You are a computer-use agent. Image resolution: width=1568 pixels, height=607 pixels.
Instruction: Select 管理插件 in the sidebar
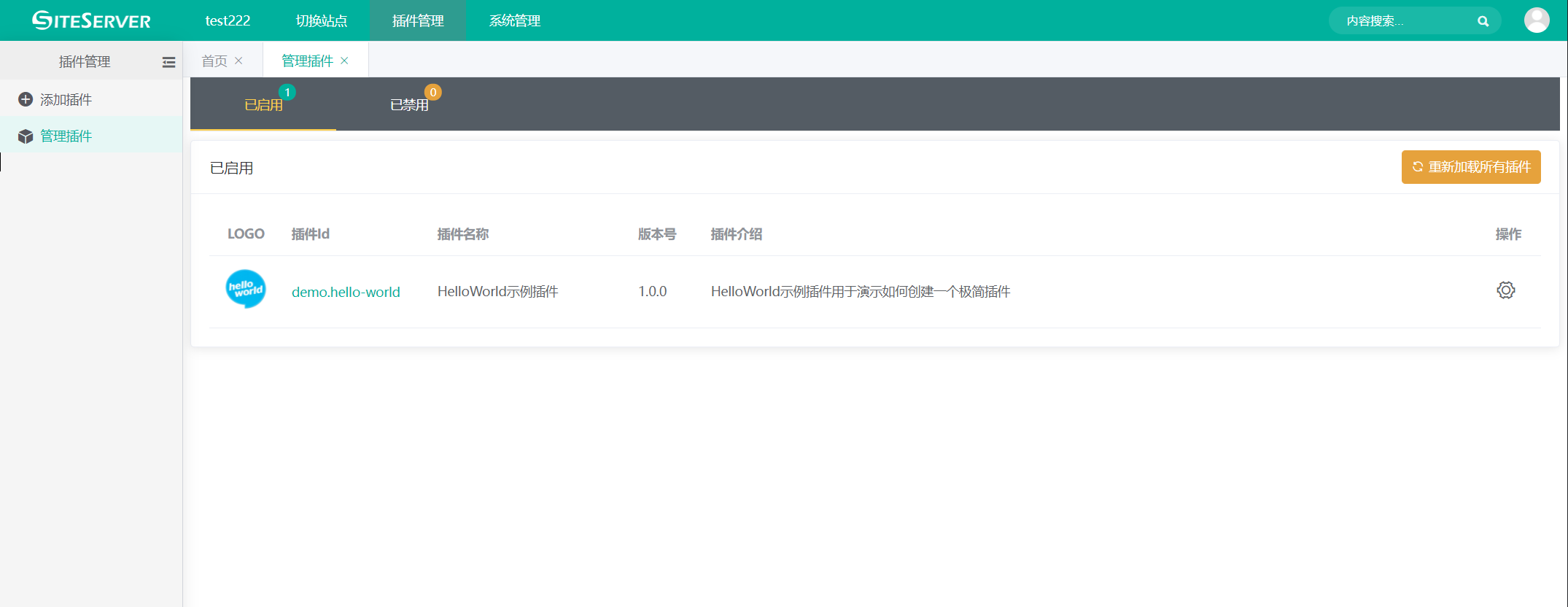point(66,136)
